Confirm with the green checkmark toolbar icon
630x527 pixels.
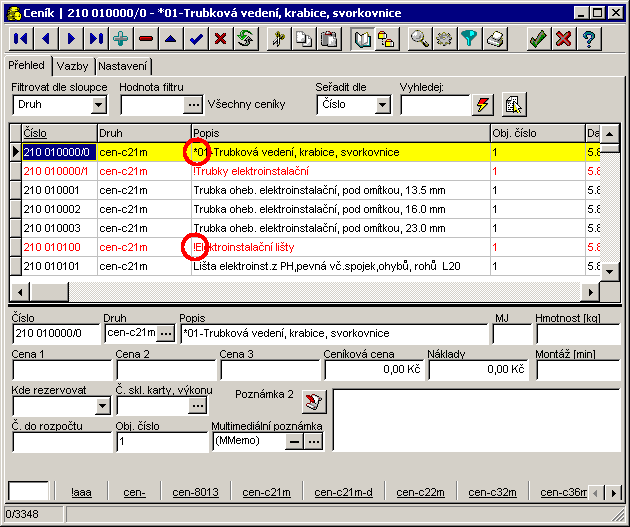pyautogui.click(x=538, y=39)
